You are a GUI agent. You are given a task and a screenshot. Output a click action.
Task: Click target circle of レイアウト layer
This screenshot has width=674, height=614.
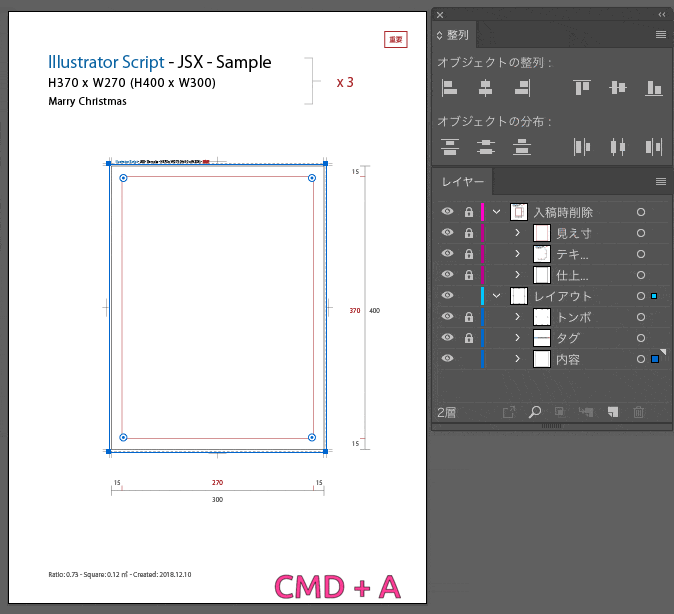[x=640, y=296]
